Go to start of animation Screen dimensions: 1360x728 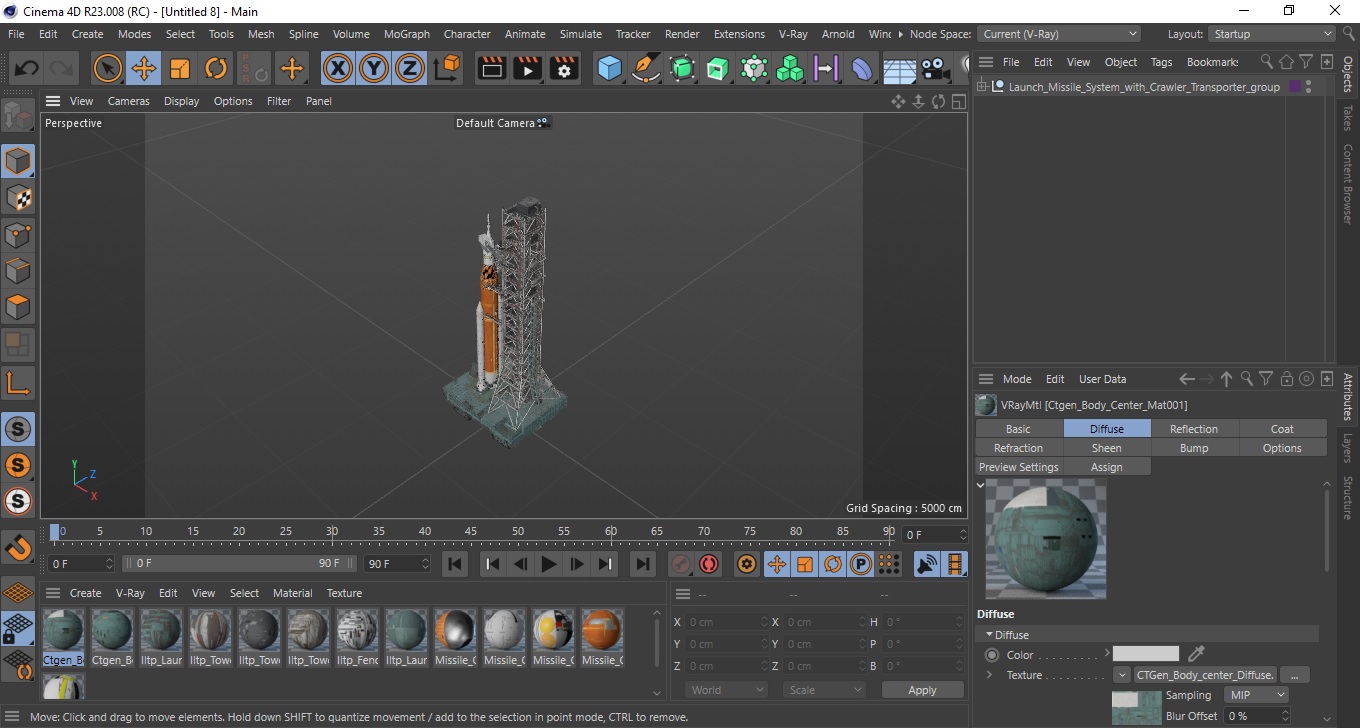[455, 564]
